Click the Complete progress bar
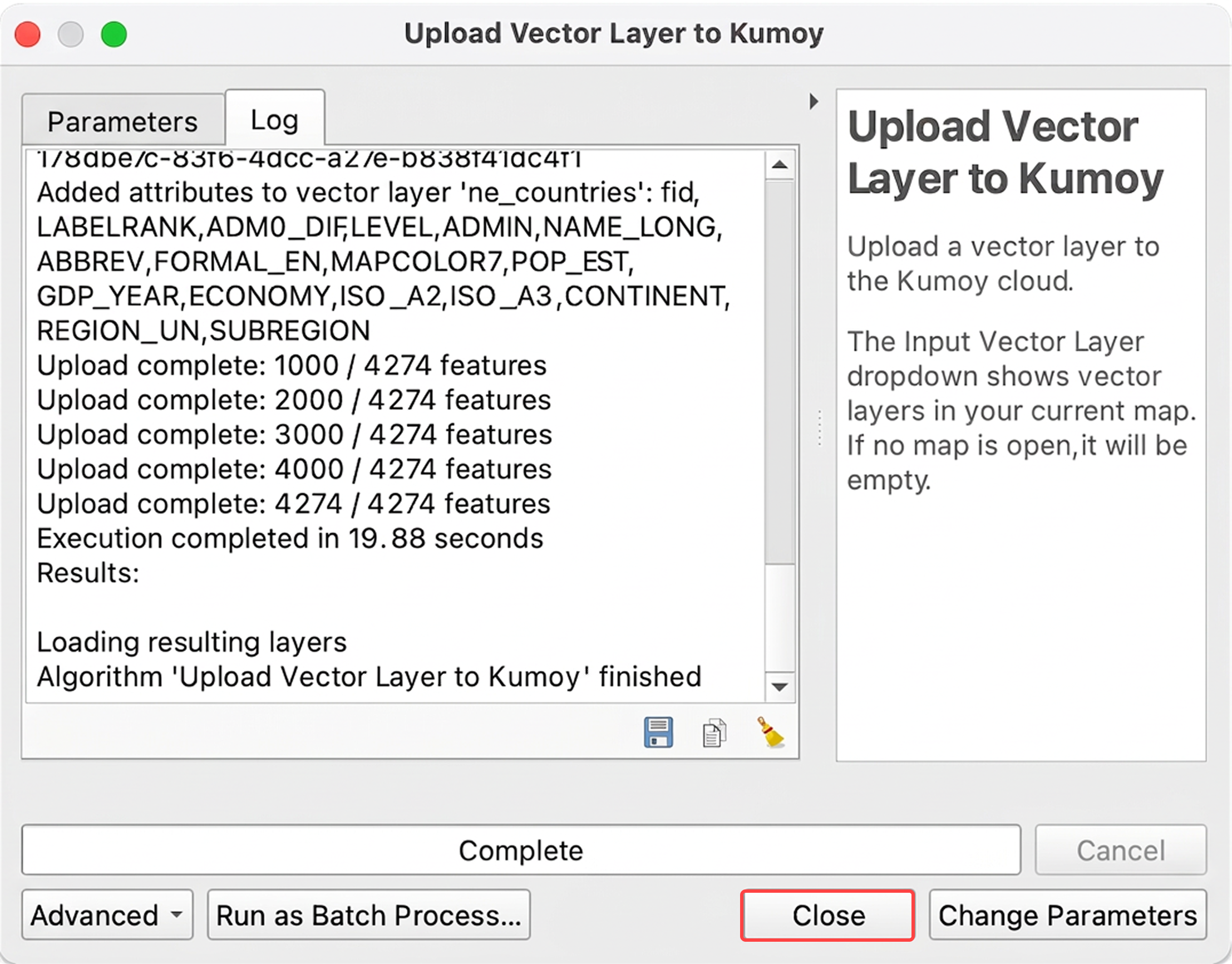The image size is (1232, 964). [x=520, y=850]
